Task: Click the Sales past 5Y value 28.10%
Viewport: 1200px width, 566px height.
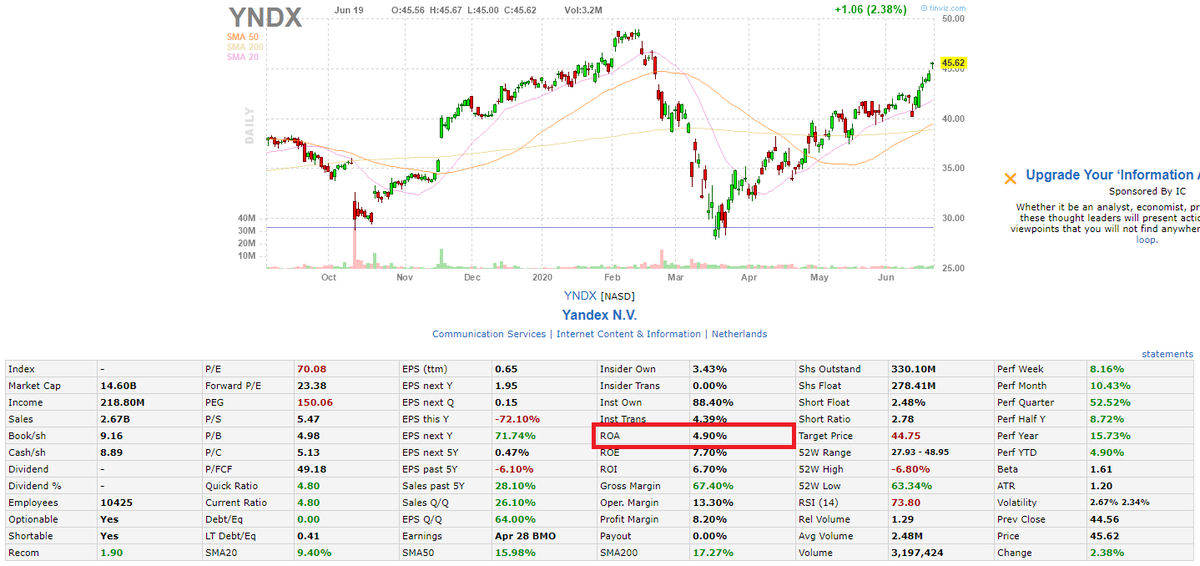Action: 515,486
